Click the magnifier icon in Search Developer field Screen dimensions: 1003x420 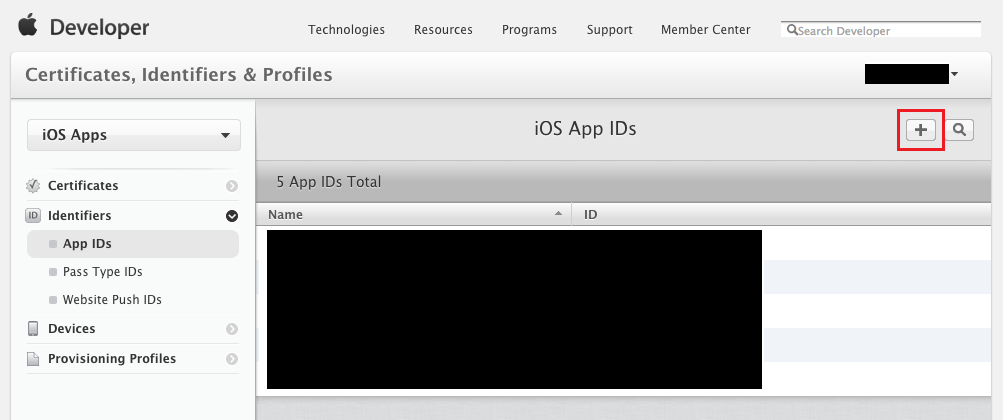pyautogui.click(x=792, y=30)
